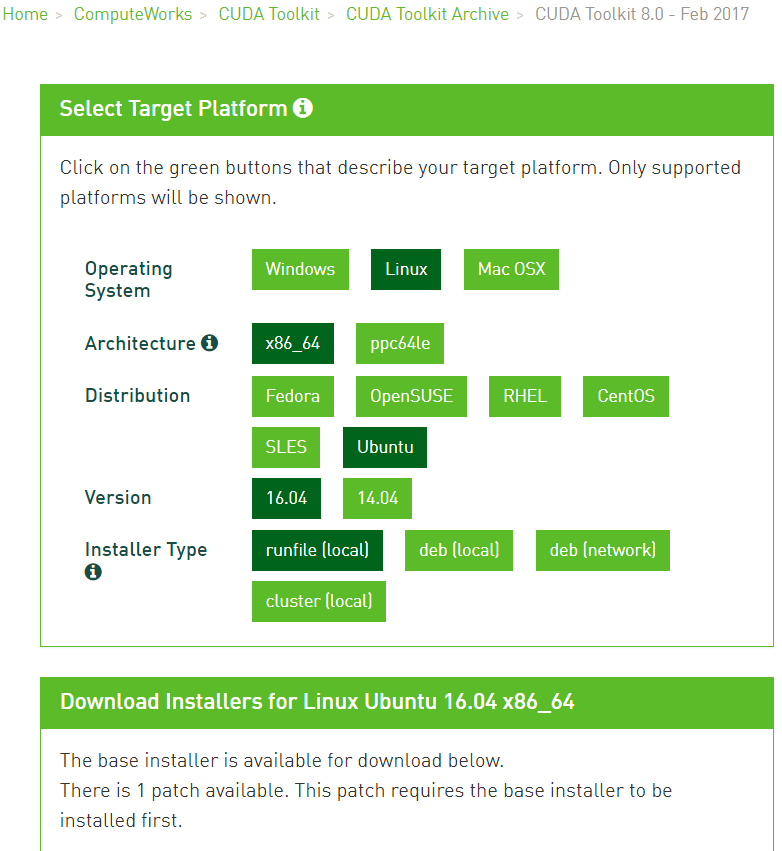Choose deb (local) installer type
This screenshot has height=851, width=782.
click(459, 550)
